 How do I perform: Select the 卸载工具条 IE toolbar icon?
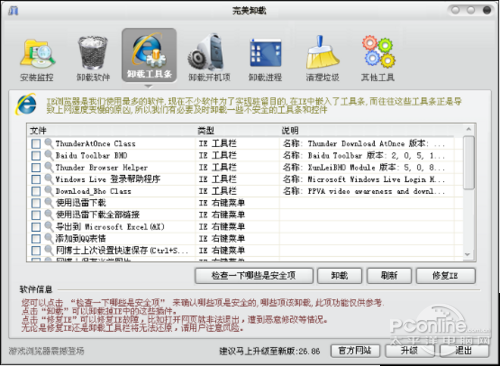(149, 55)
